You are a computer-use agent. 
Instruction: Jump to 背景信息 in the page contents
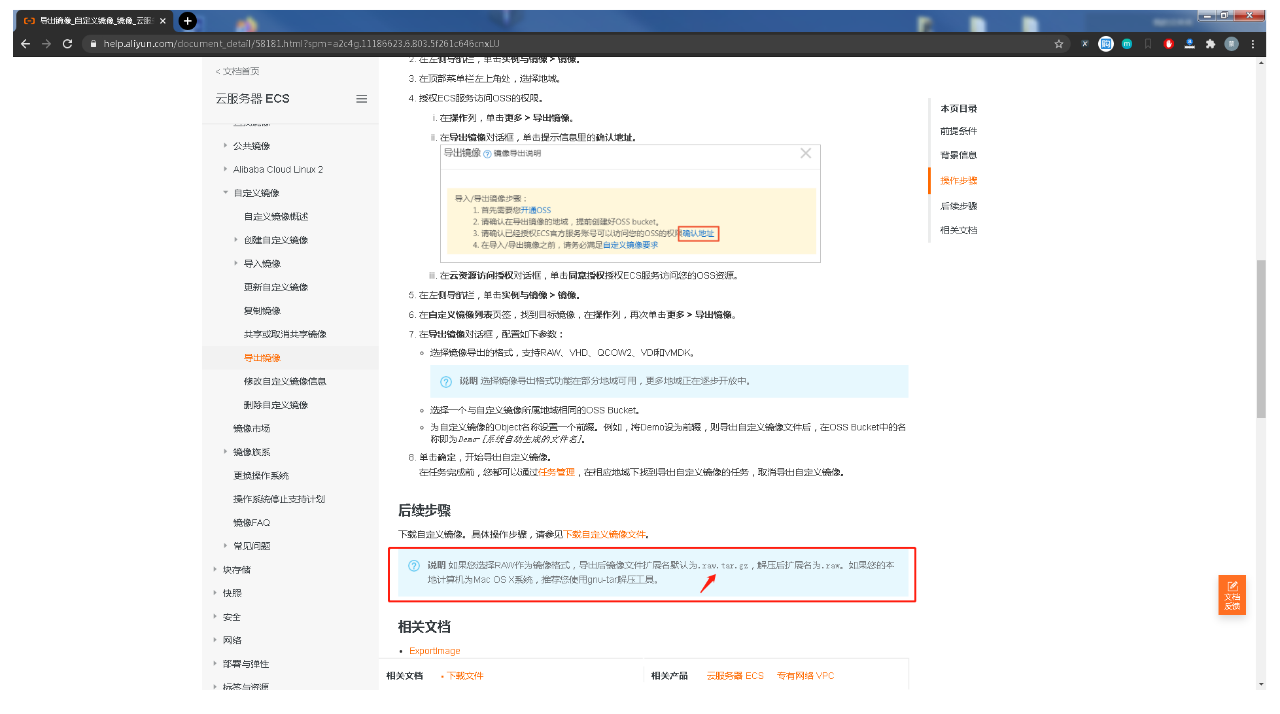[x=959, y=155]
